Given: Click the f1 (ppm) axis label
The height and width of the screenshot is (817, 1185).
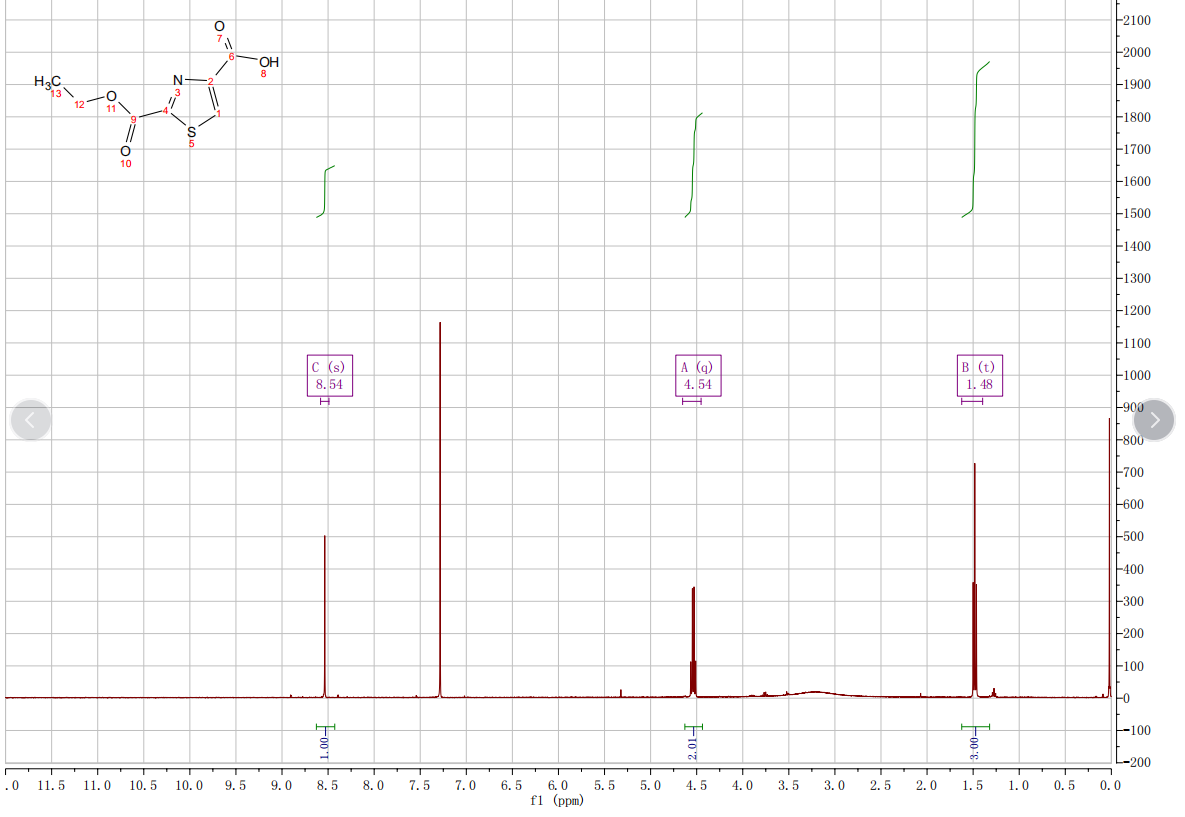Looking at the screenshot, I should (x=556, y=801).
